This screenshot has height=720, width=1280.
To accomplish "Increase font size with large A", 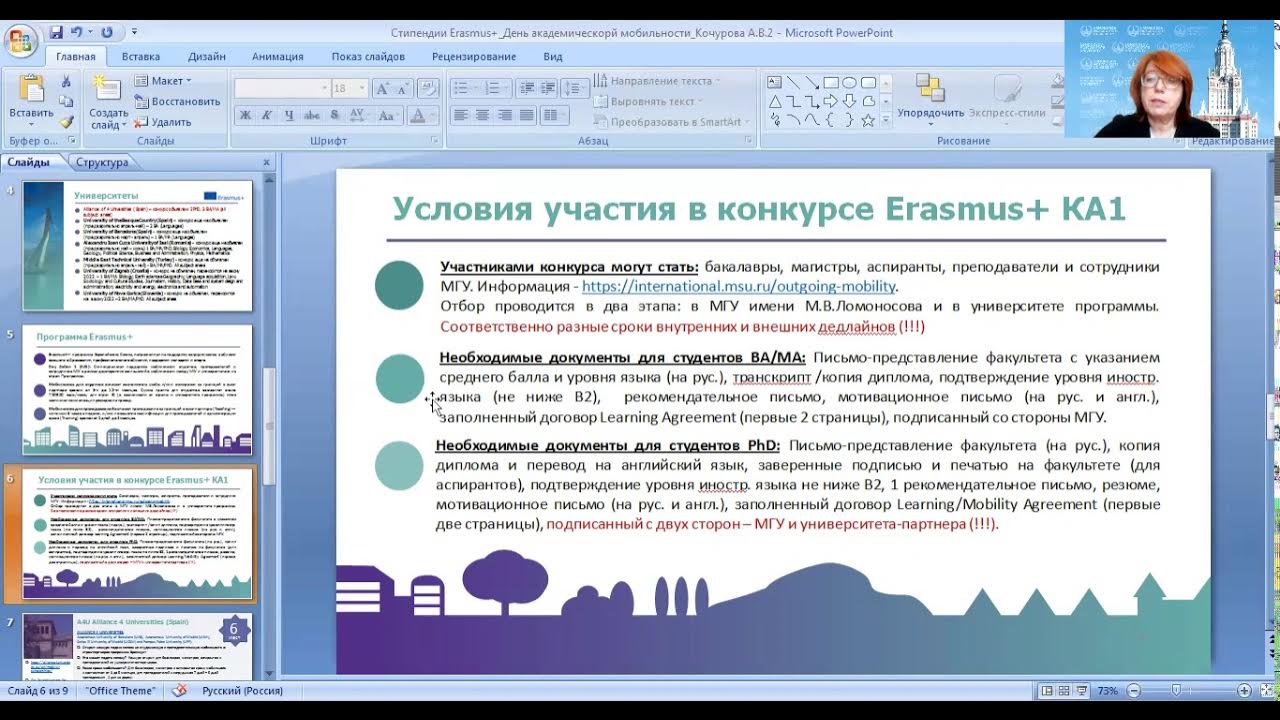I will click(x=383, y=89).
